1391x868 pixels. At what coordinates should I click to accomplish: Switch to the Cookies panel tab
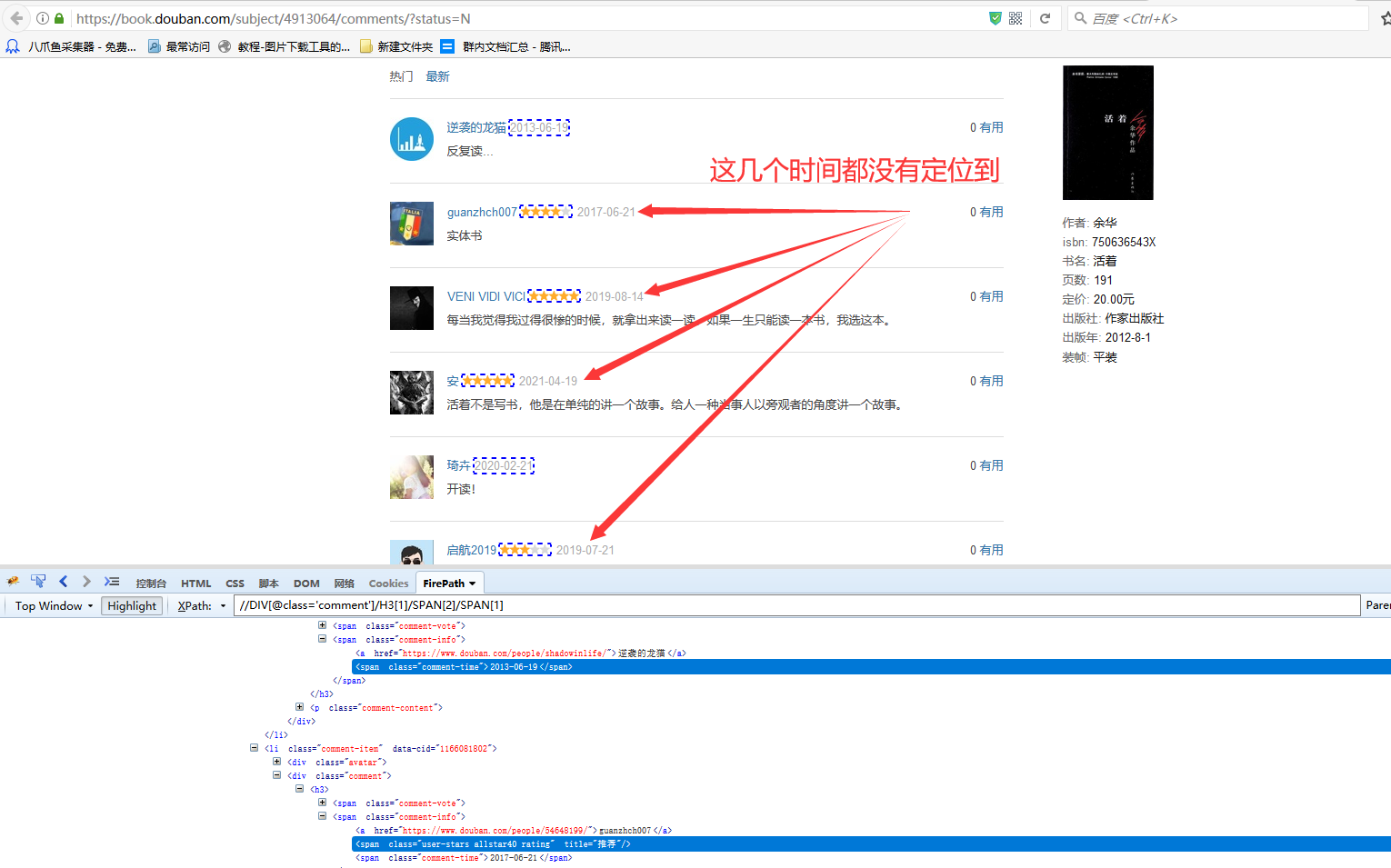point(388,584)
